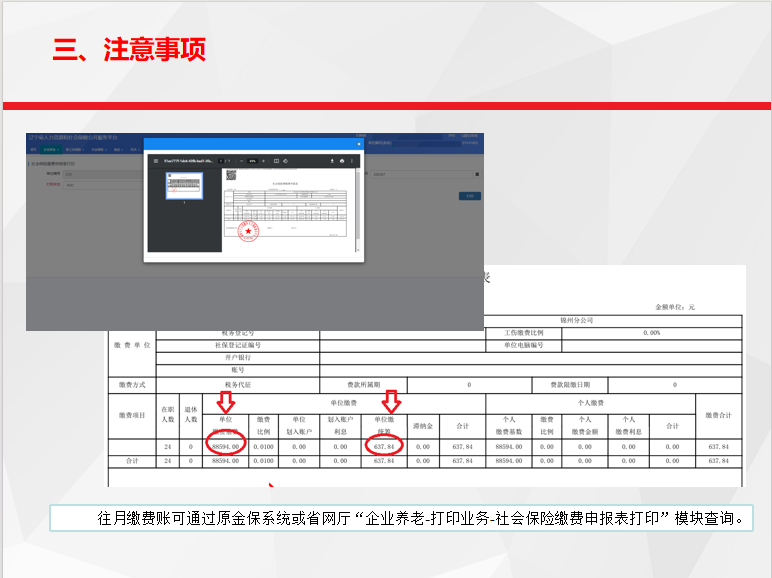The width and height of the screenshot is (772, 578).
Task: Click the 合计 row label in table
Action: [x=132, y=461]
